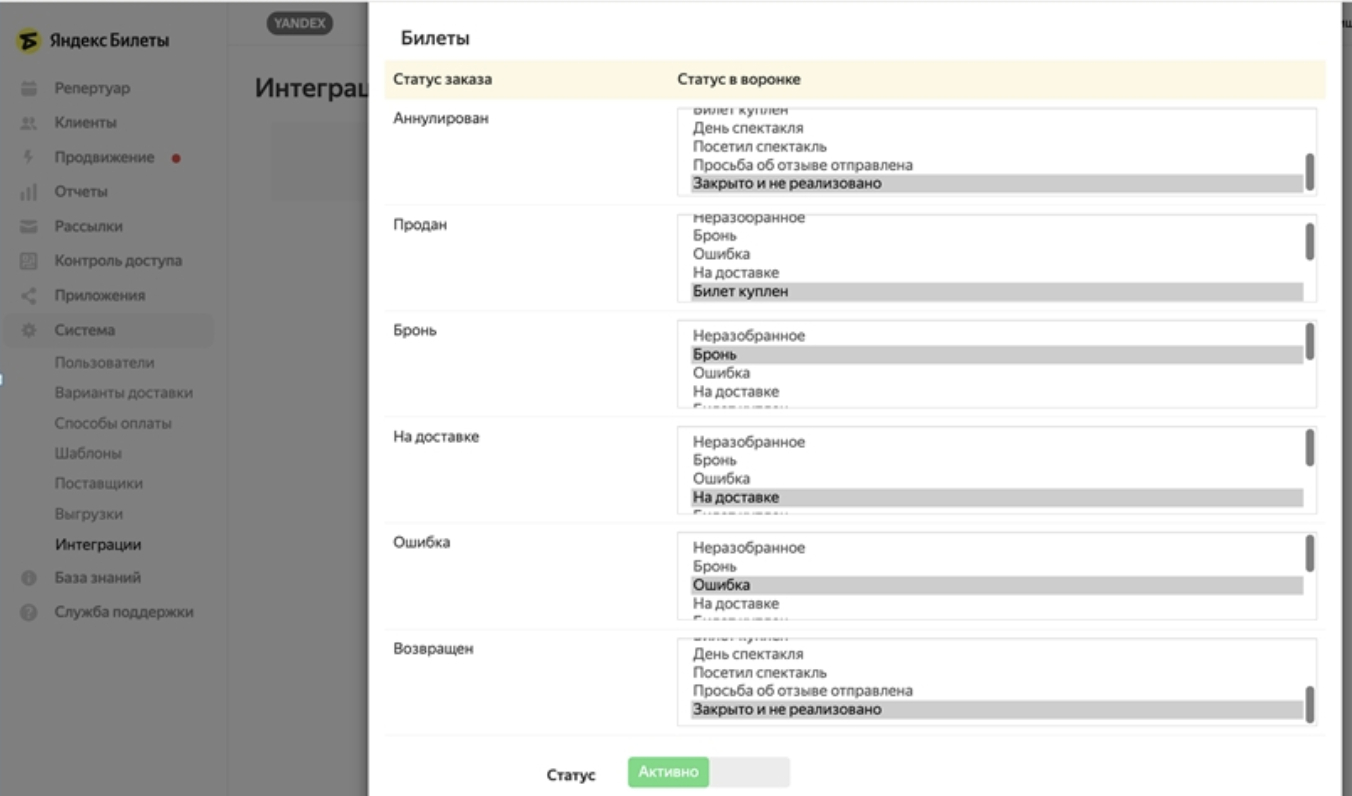Select Бронь in the Продан status list

[715, 236]
